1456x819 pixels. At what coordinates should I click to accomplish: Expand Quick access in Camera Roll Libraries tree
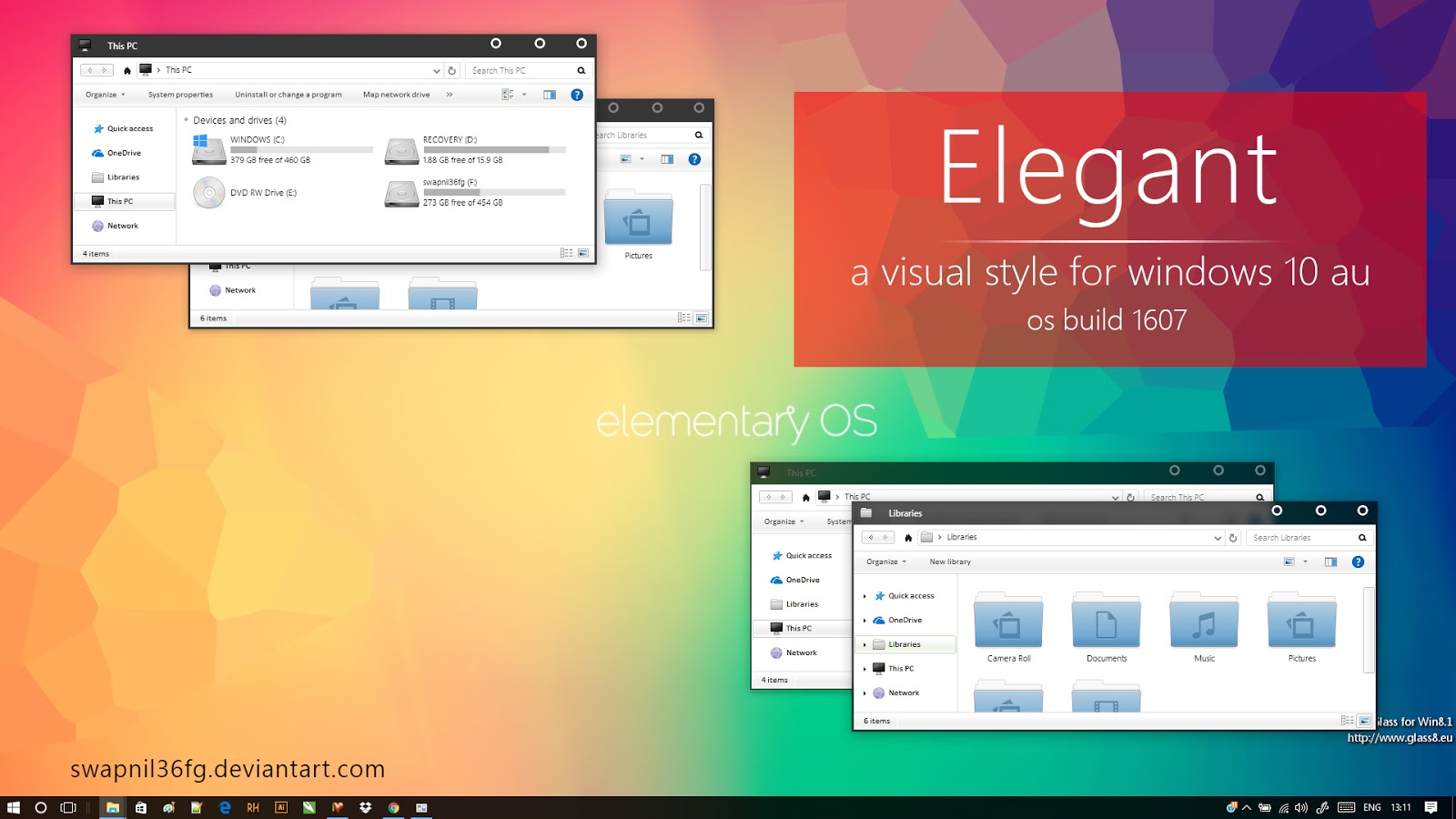tap(864, 596)
